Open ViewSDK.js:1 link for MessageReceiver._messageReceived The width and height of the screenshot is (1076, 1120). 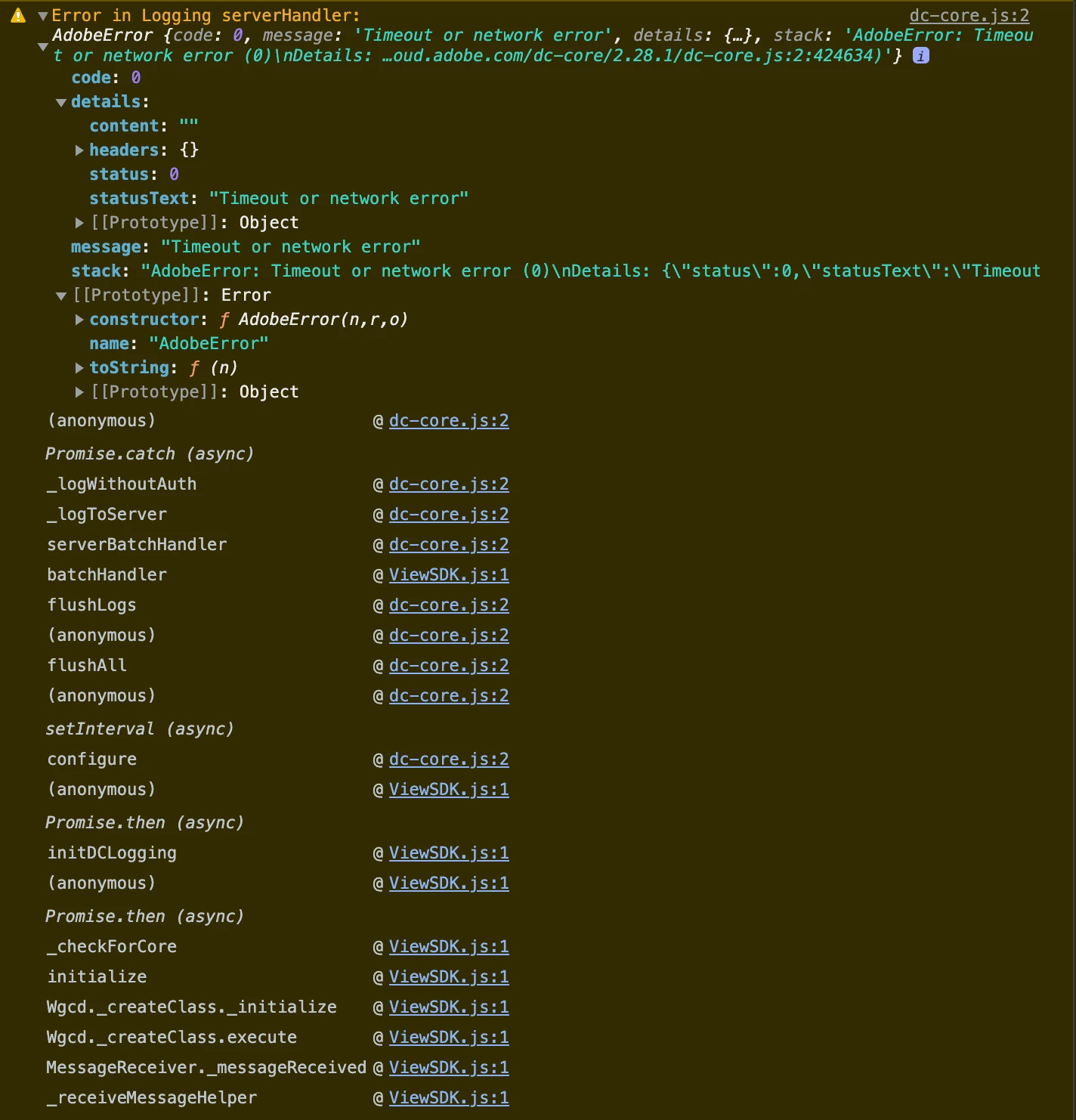449,1067
